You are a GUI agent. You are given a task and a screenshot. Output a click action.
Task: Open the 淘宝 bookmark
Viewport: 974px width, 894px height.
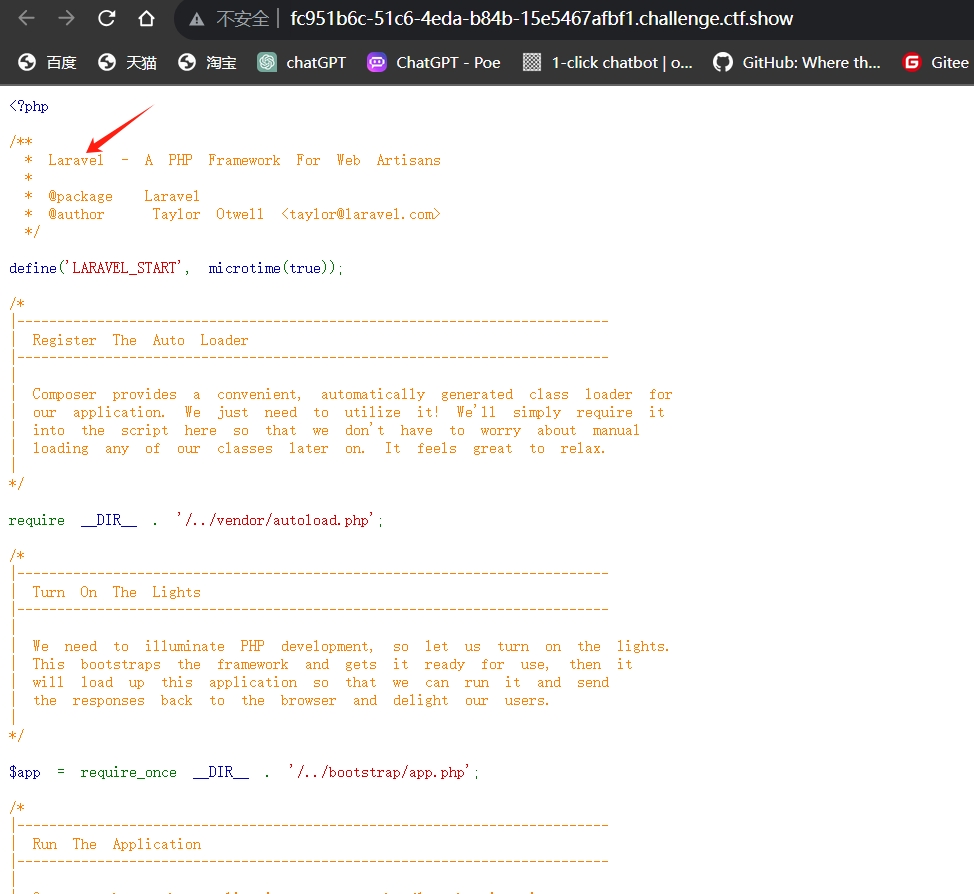pos(207,62)
